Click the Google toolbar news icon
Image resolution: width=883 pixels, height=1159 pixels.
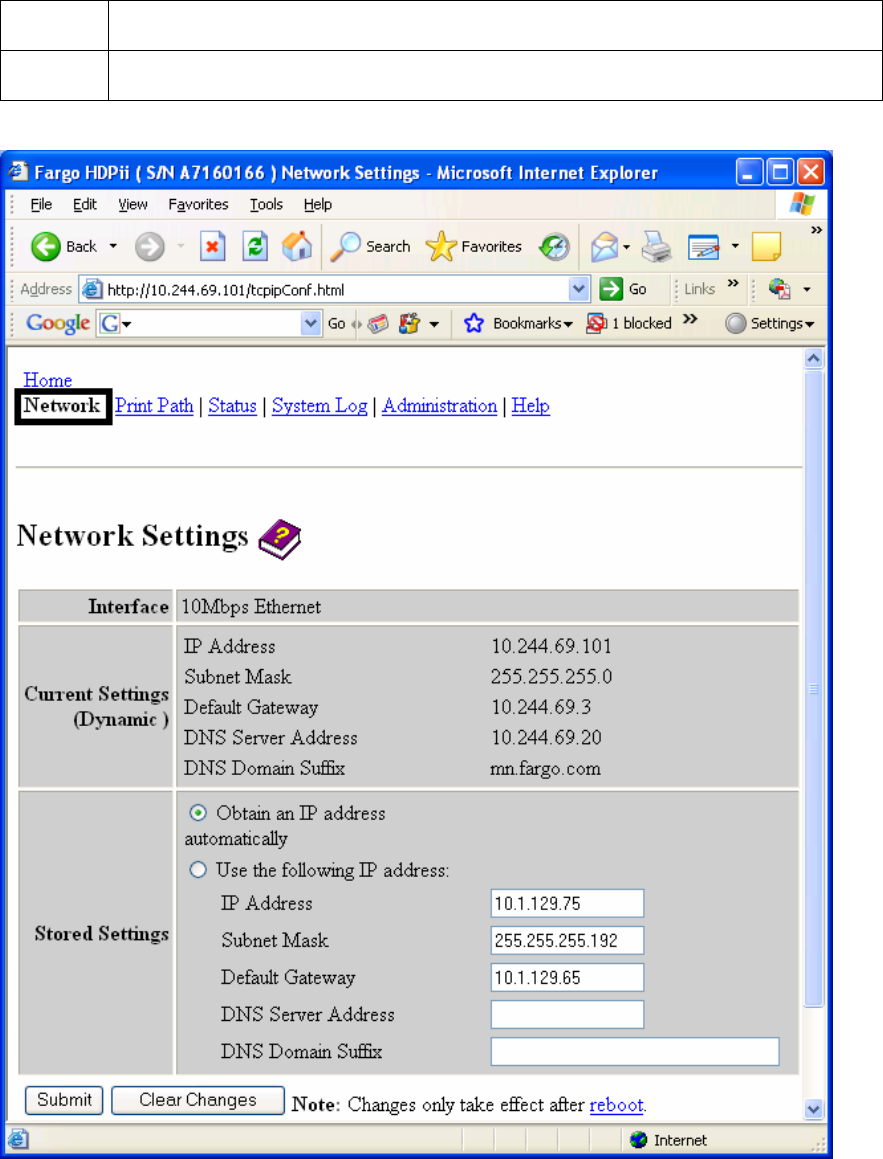coord(378,324)
